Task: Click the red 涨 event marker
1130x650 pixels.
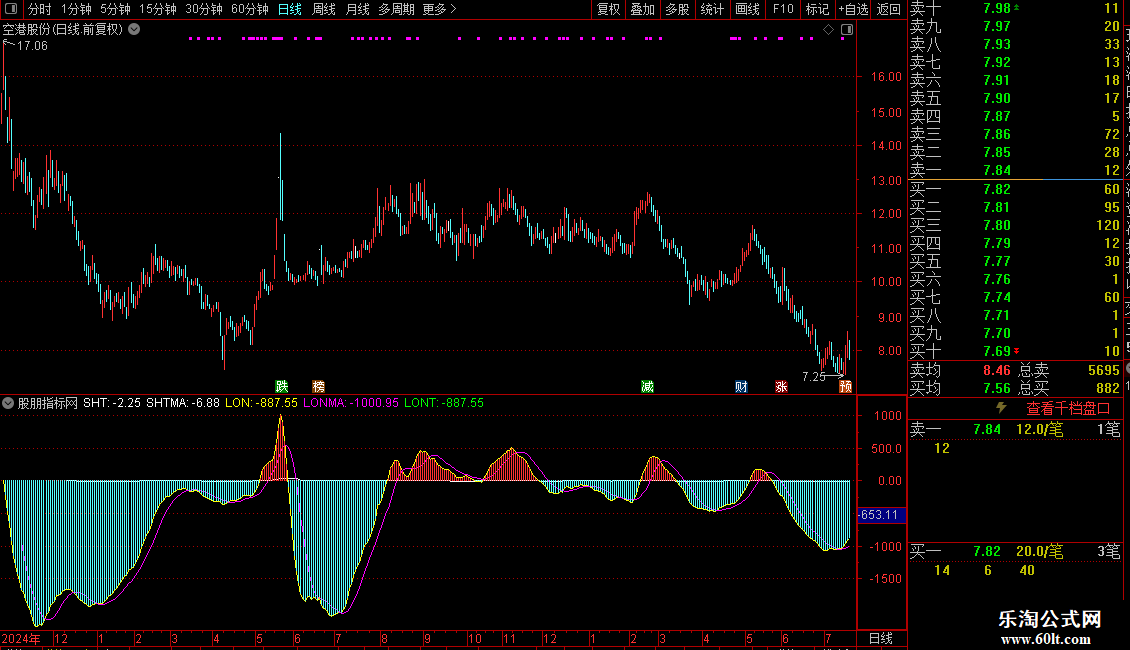Action: (781, 387)
